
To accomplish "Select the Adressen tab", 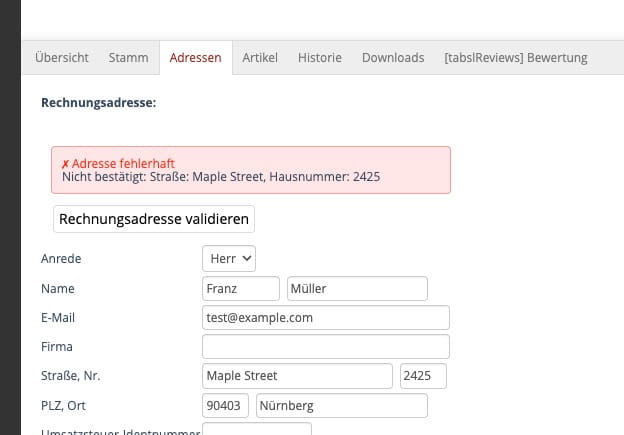I will (195, 58).
